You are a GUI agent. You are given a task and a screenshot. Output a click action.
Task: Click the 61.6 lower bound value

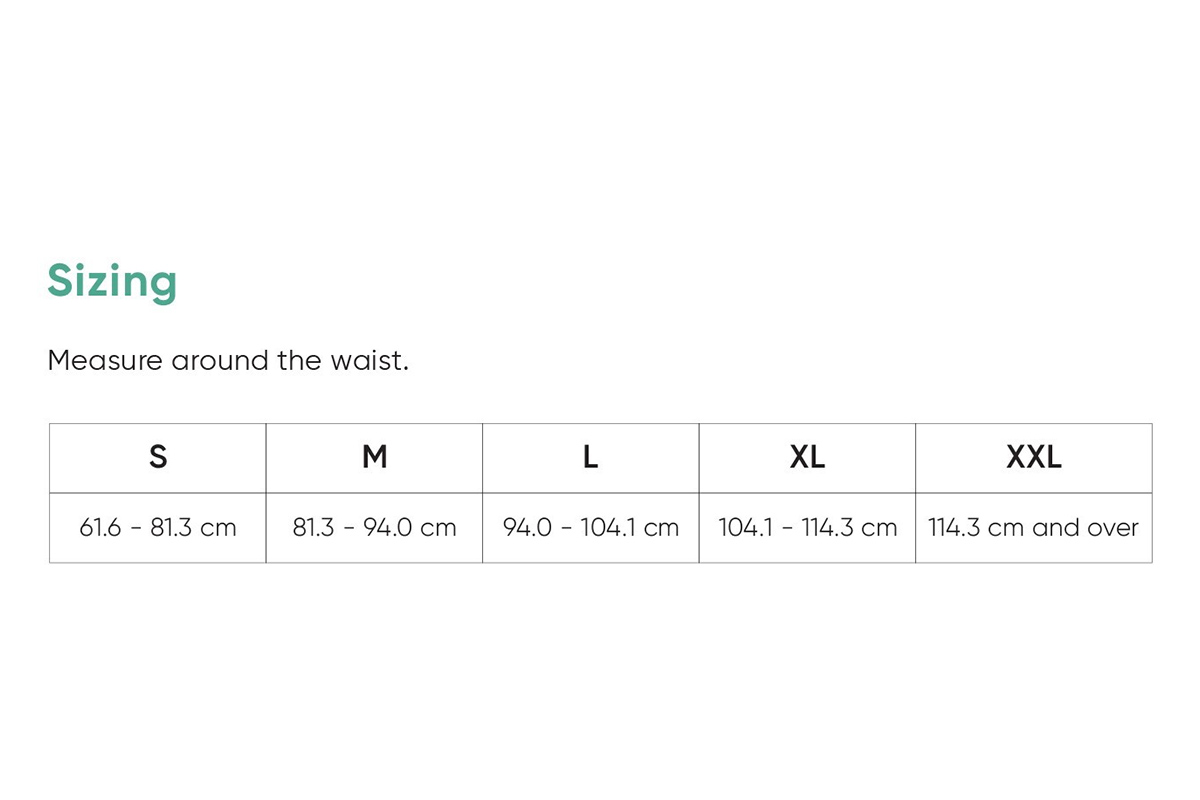[98, 528]
